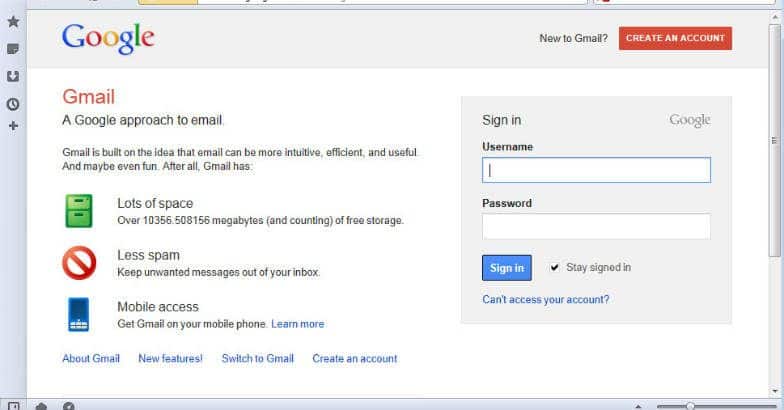
Task: Click the 'Sign in' heading in box
Action: point(502,120)
